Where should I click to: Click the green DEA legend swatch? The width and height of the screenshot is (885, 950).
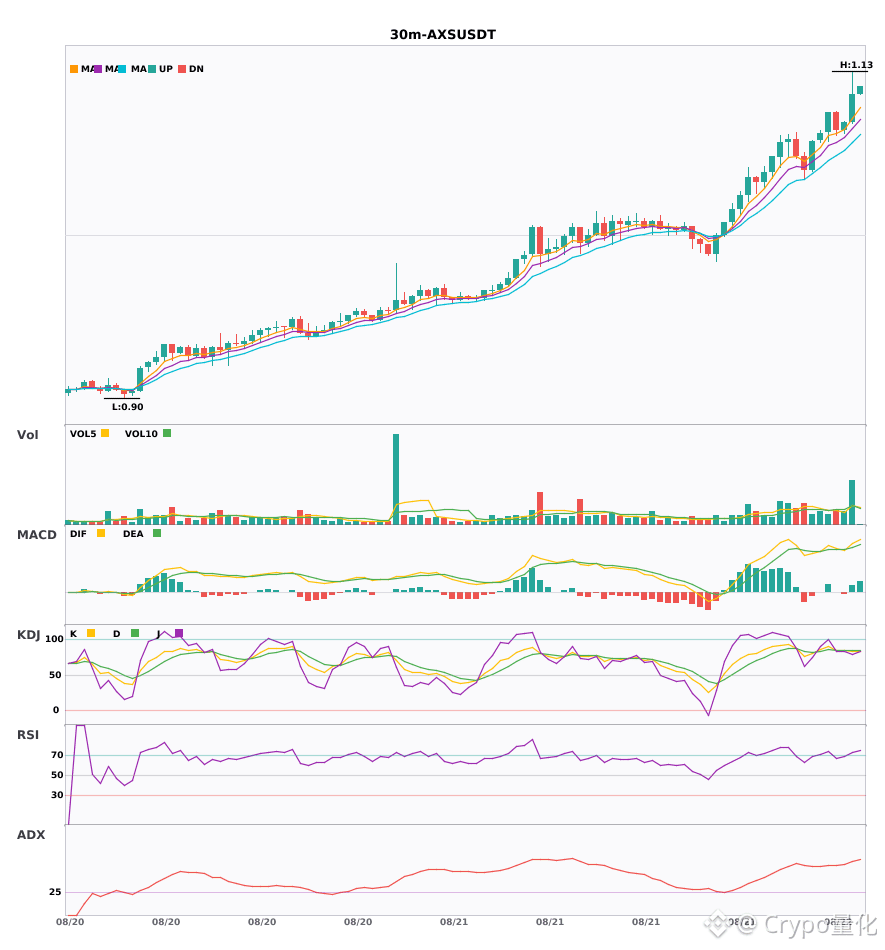pyautogui.click(x=157, y=533)
